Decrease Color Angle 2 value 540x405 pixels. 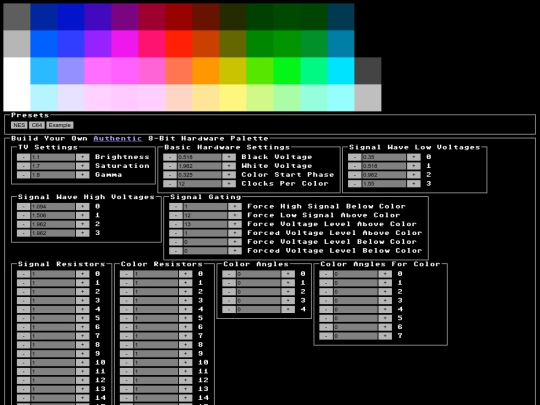click(x=229, y=292)
